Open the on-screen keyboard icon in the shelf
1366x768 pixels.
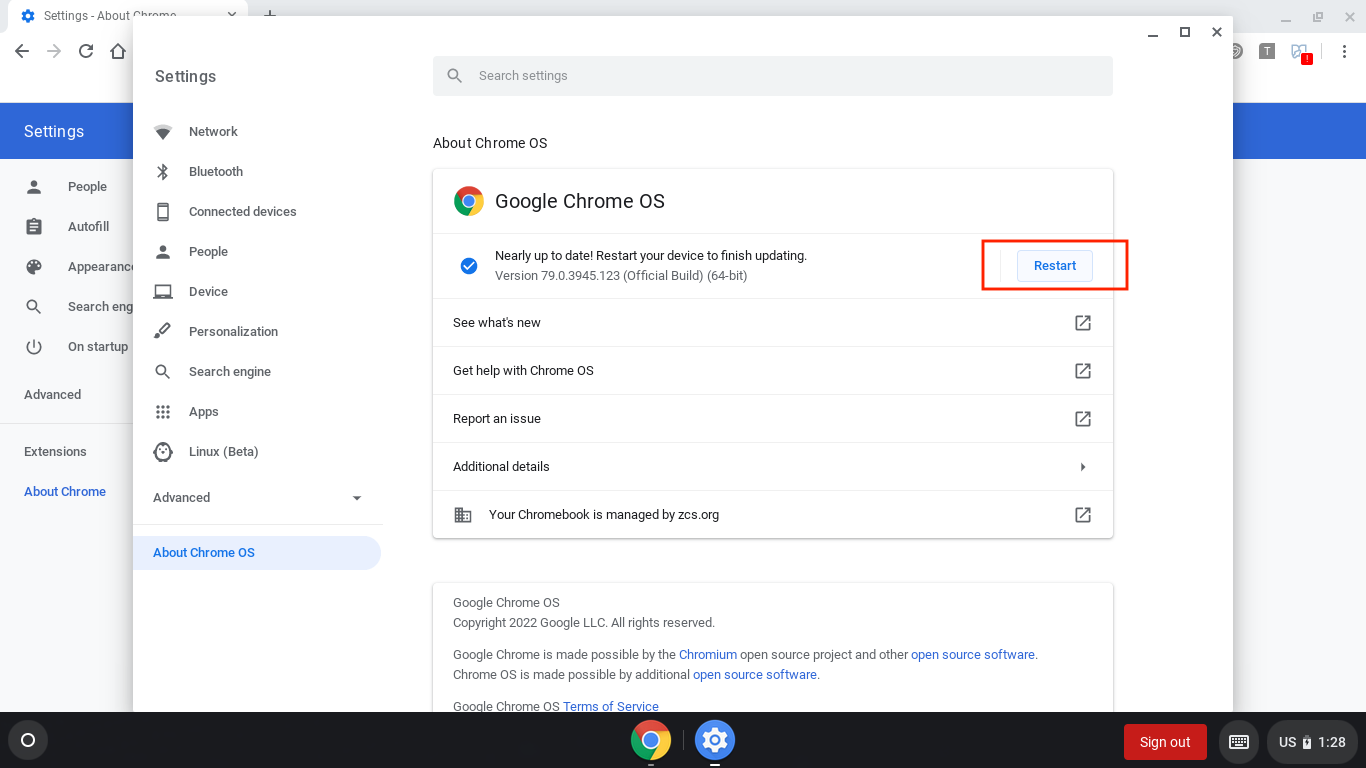[x=1239, y=742]
